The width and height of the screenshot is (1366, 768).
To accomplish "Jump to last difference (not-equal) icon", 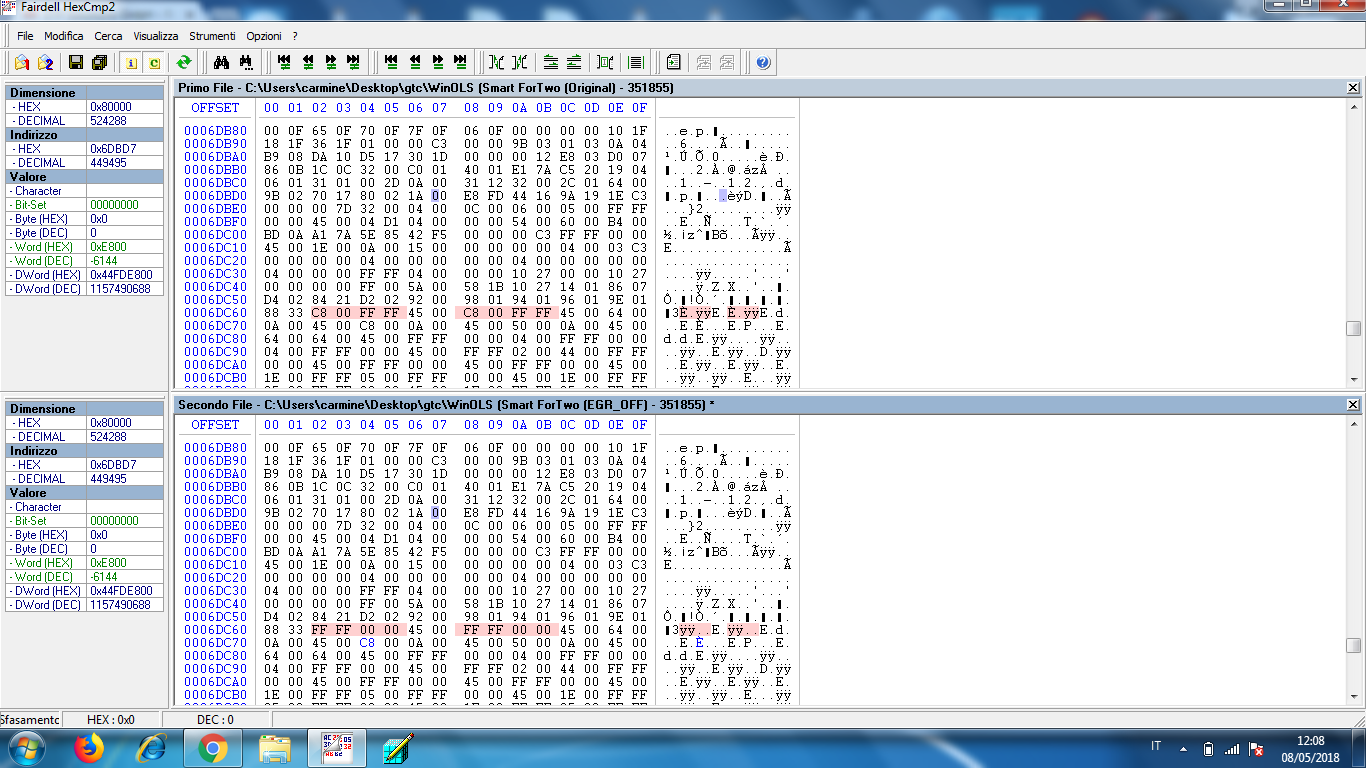I will [x=354, y=63].
